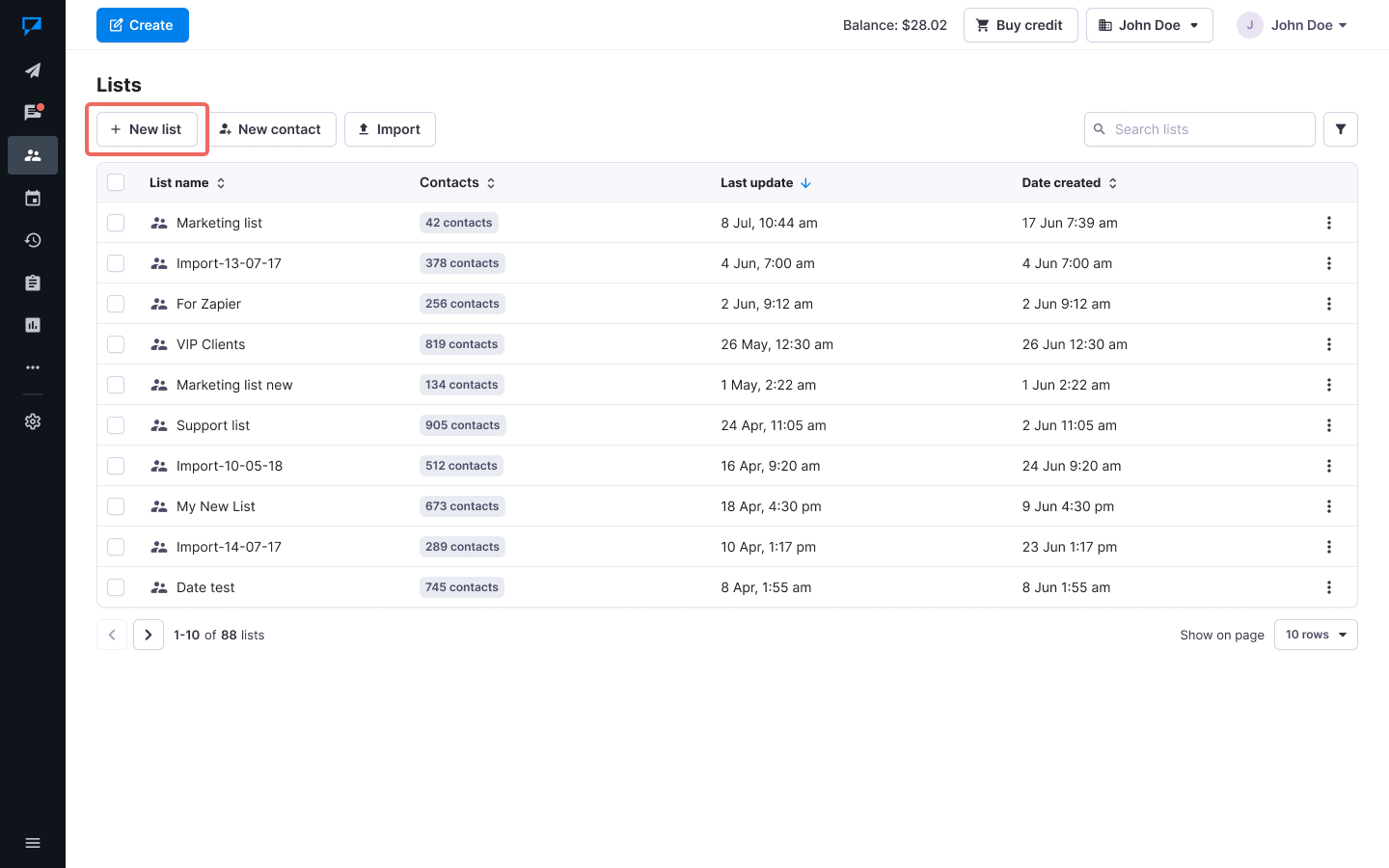
Task: Open the John Doe workspace dropdown
Action: click(1149, 25)
